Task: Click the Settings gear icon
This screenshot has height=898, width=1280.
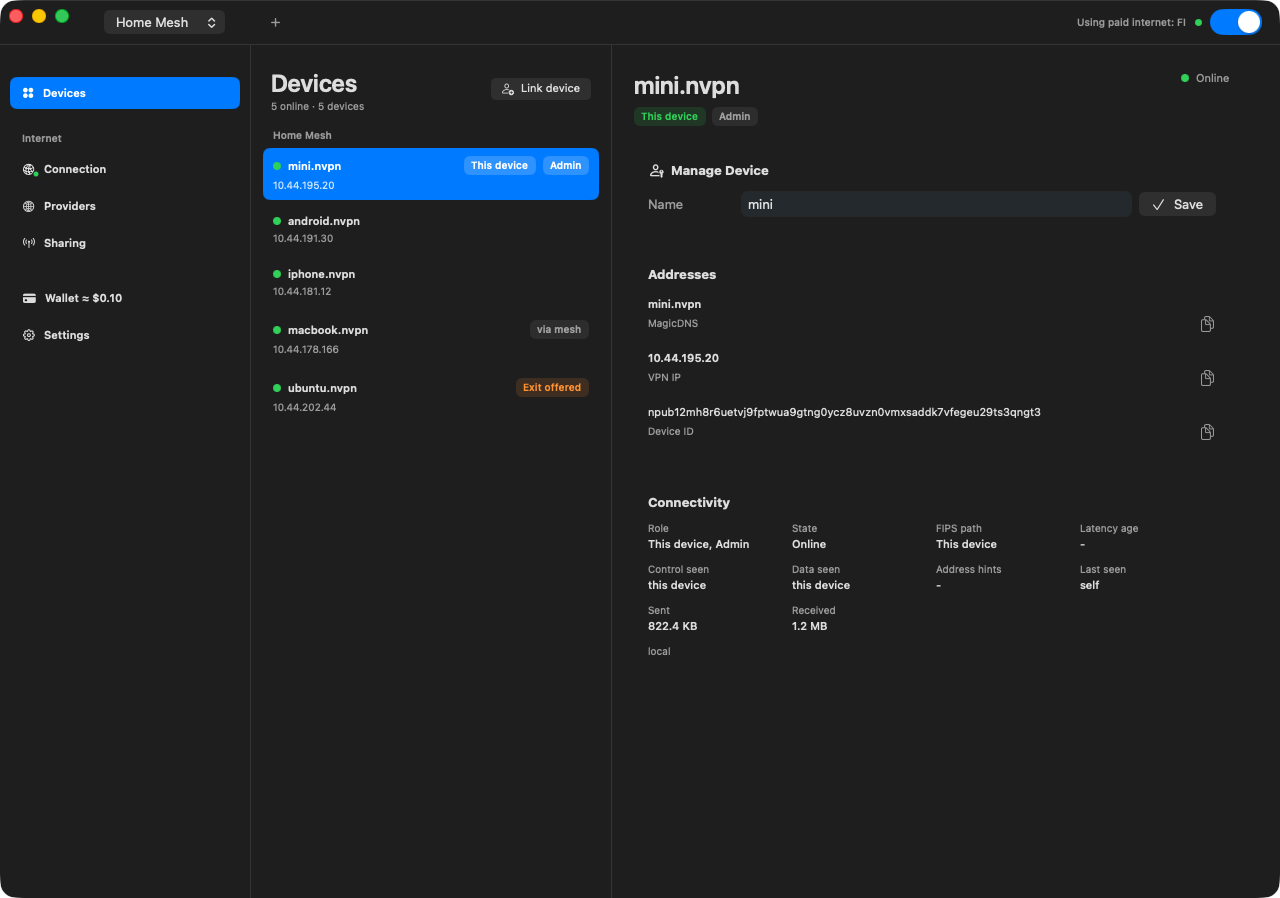Action: point(29,335)
